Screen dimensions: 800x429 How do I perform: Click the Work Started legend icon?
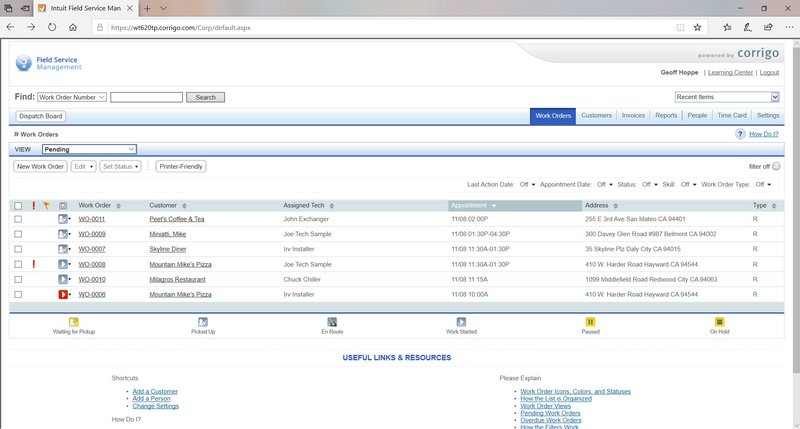click(x=461, y=322)
